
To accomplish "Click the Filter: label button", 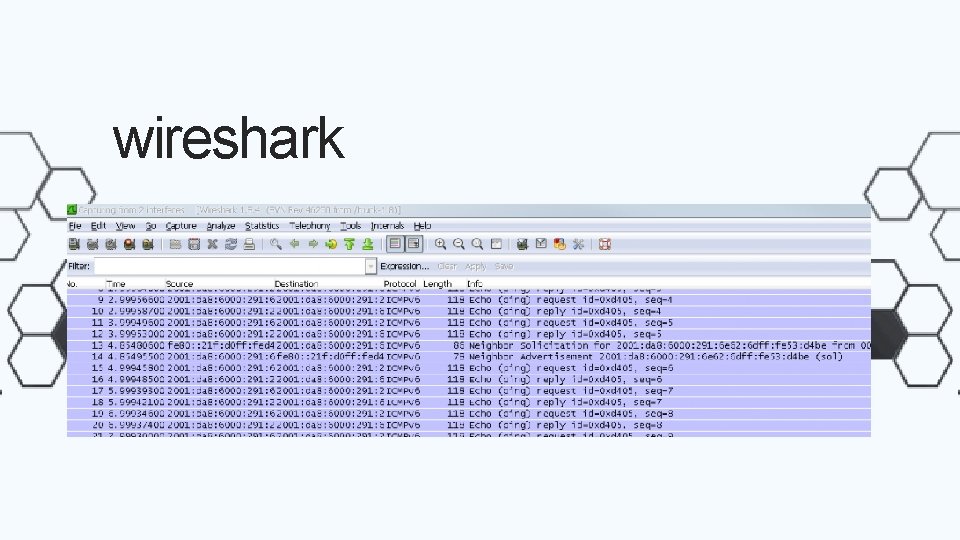I will click(x=79, y=266).
